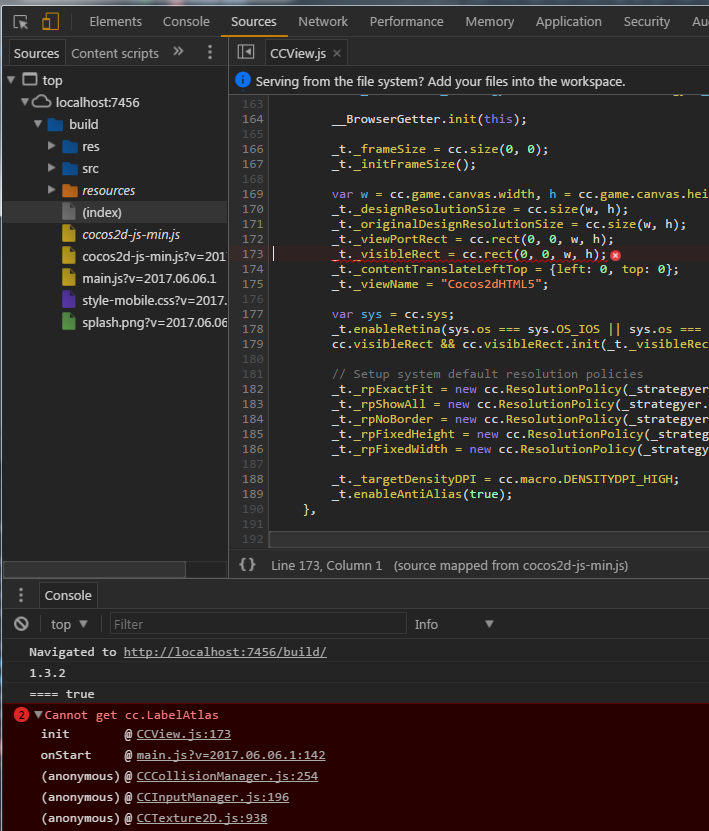Activate the inspect element picker icon
The height and width of the screenshot is (831, 709).
click(21, 21)
